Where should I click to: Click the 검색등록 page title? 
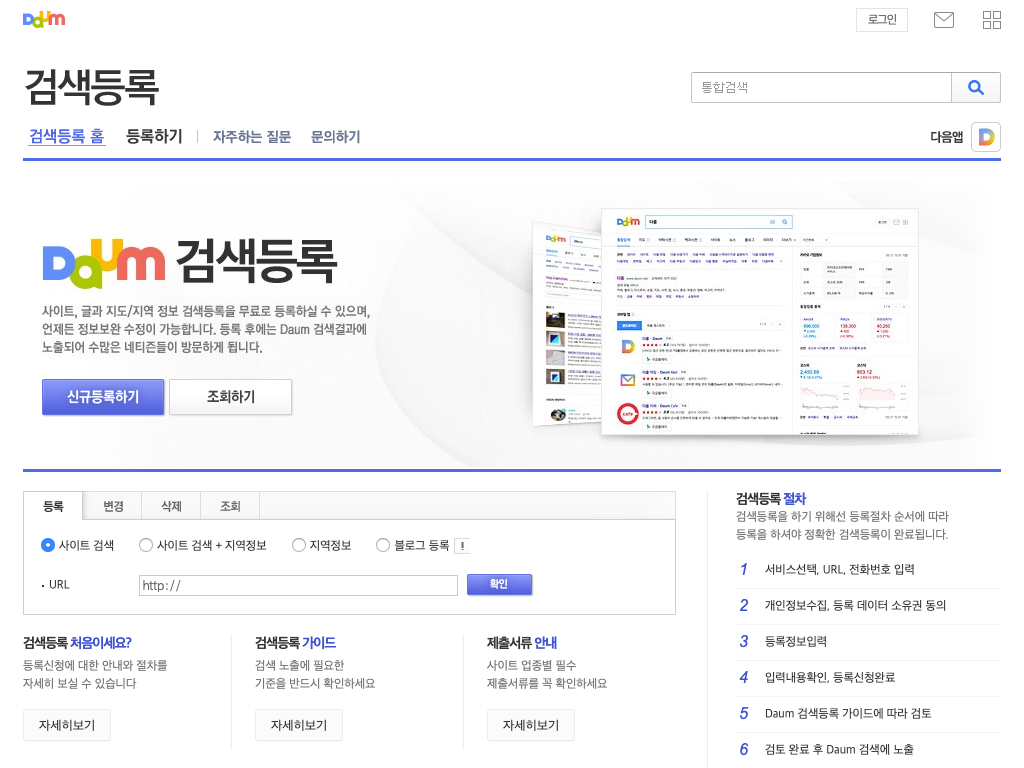click(x=91, y=87)
